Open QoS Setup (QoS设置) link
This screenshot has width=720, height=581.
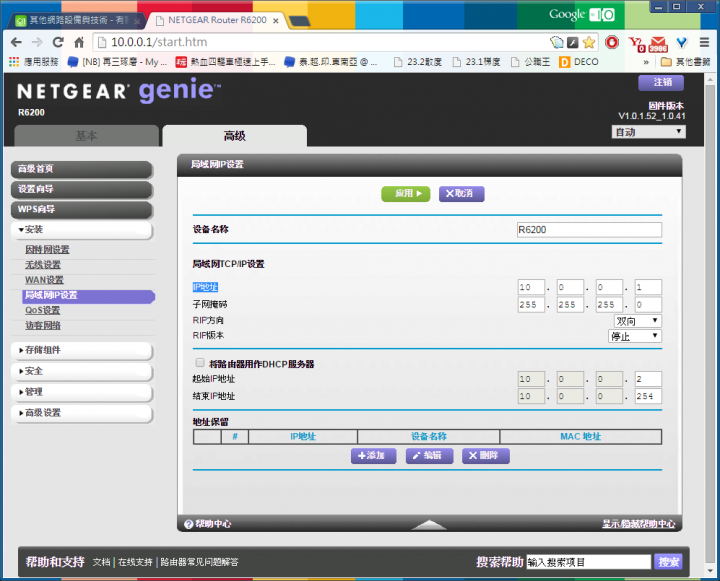point(42,310)
